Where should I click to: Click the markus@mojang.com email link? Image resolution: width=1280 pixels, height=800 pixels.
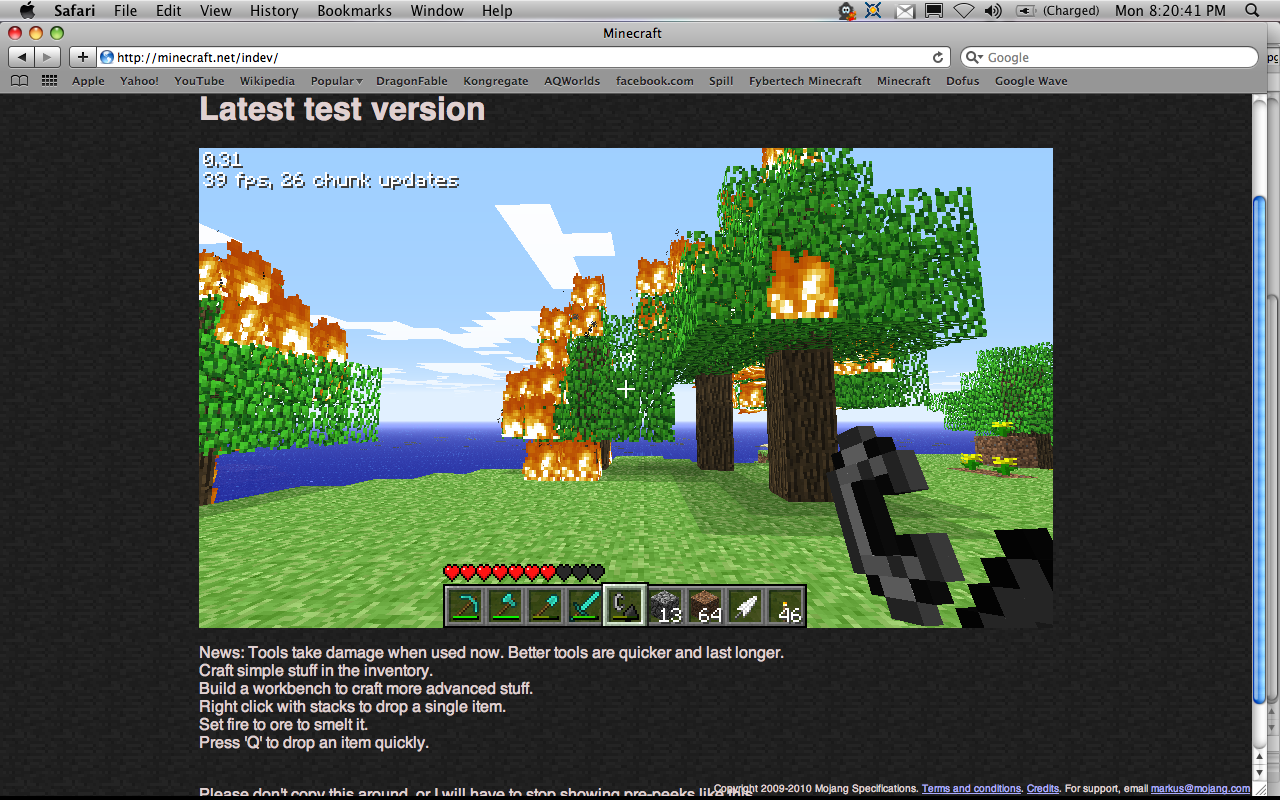(x=1200, y=789)
